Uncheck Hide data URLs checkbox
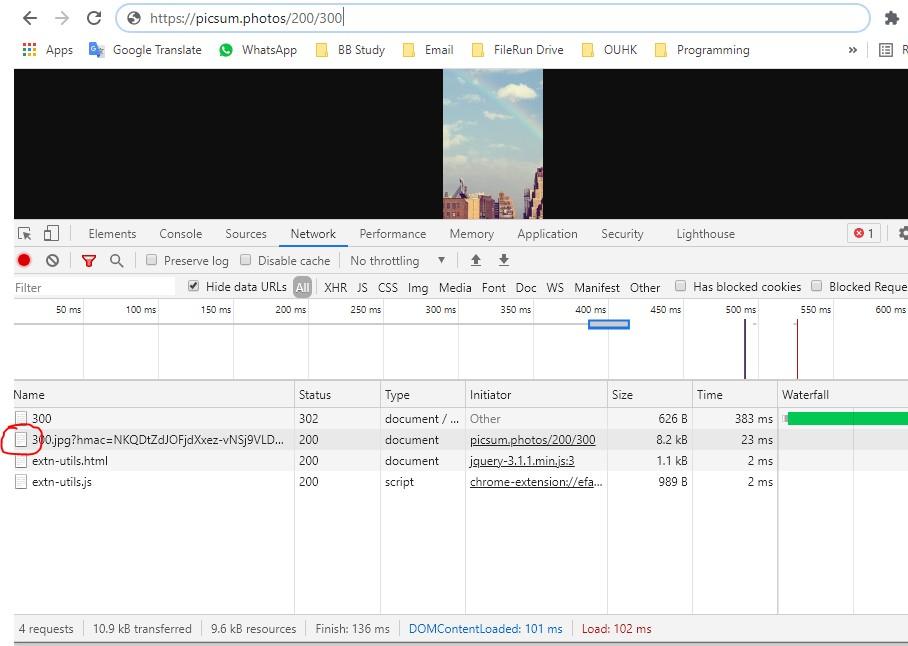Image resolution: width=908 pixels, height=646 pixels. point(193,285)
